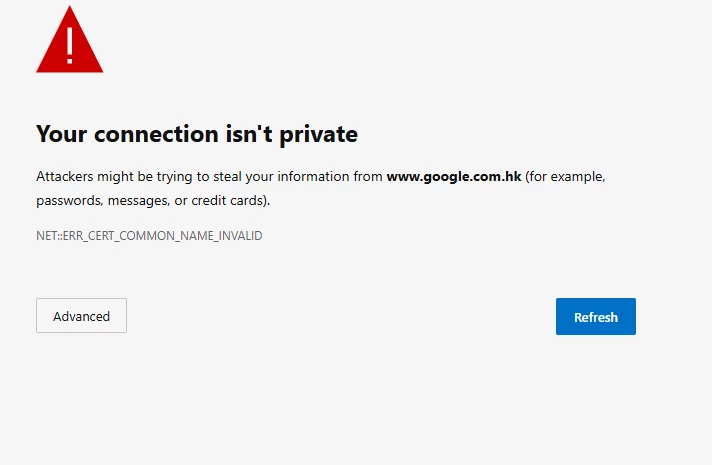Screen dimensions: 712x465
Task: Click the "NET::" prefix of the error code
Action: [x=49, y=236]
